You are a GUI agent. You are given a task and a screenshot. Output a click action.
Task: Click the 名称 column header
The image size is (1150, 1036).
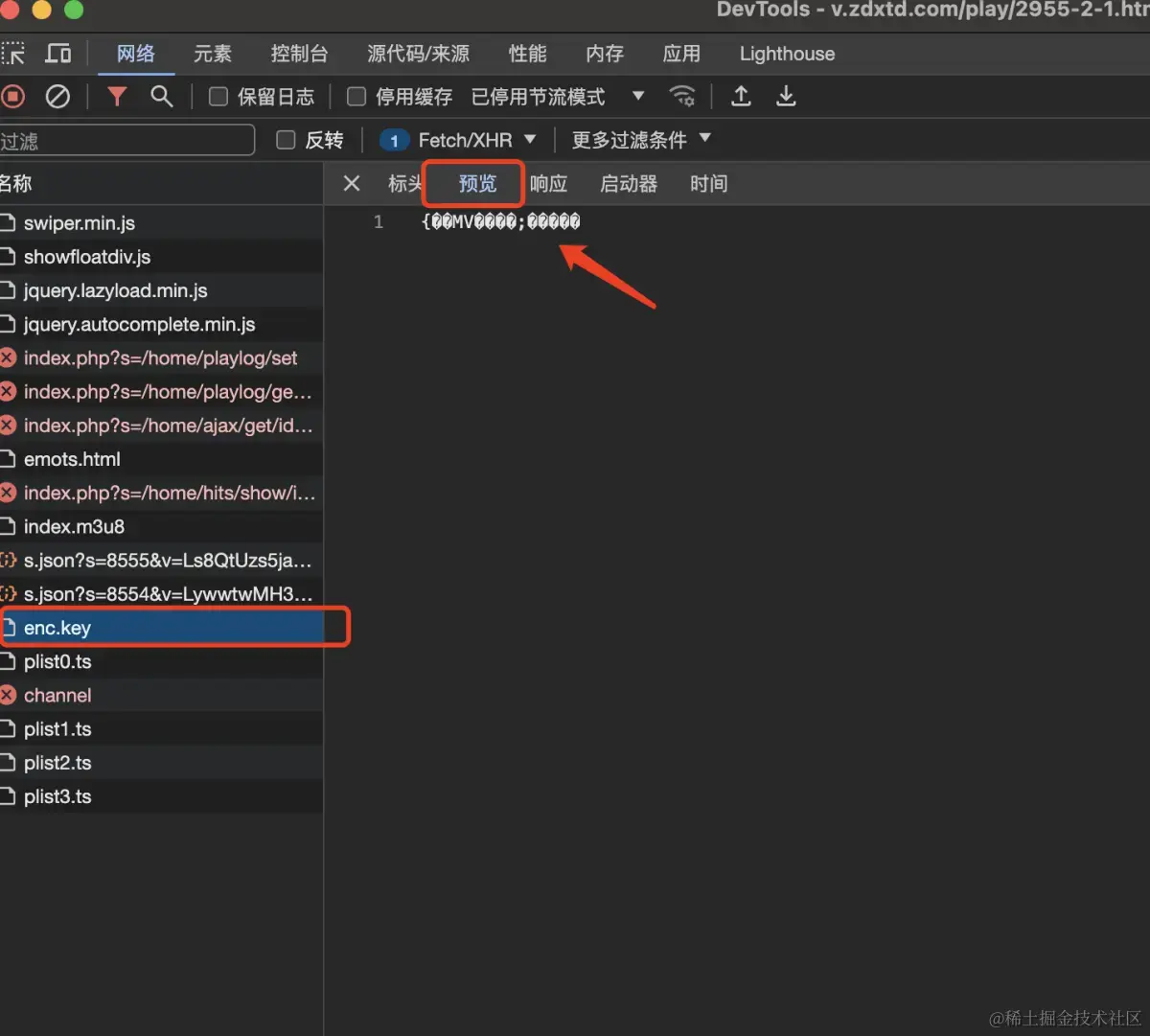[x=161, y=183]
